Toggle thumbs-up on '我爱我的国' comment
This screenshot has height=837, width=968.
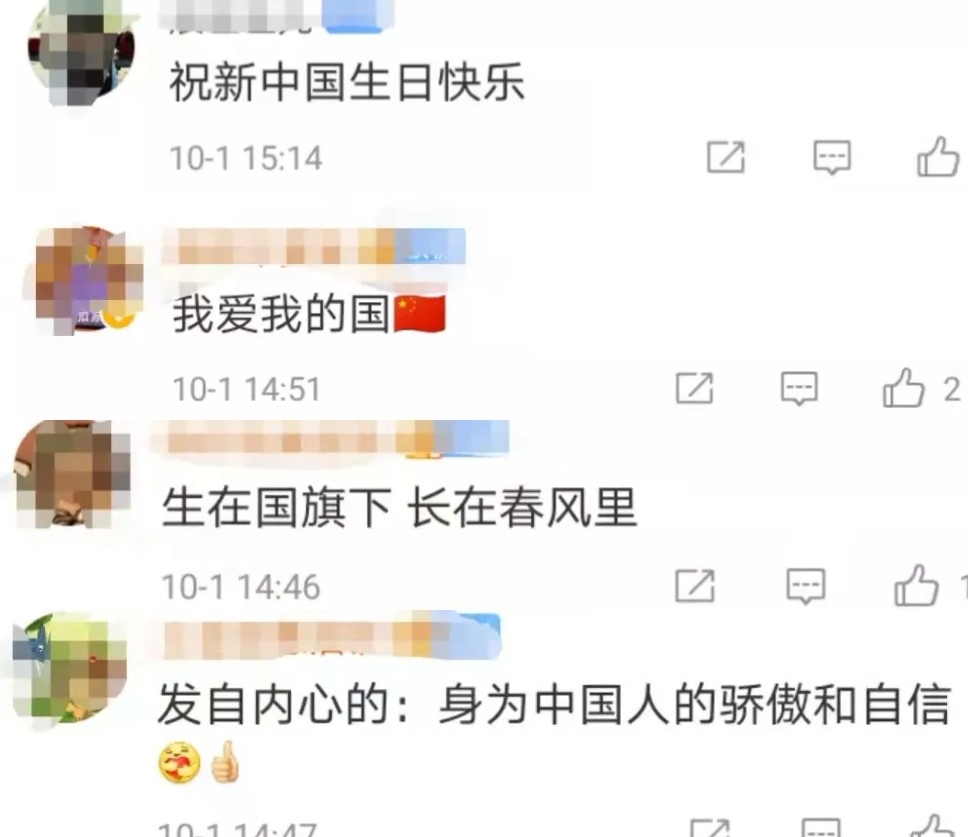click(903, 388)
